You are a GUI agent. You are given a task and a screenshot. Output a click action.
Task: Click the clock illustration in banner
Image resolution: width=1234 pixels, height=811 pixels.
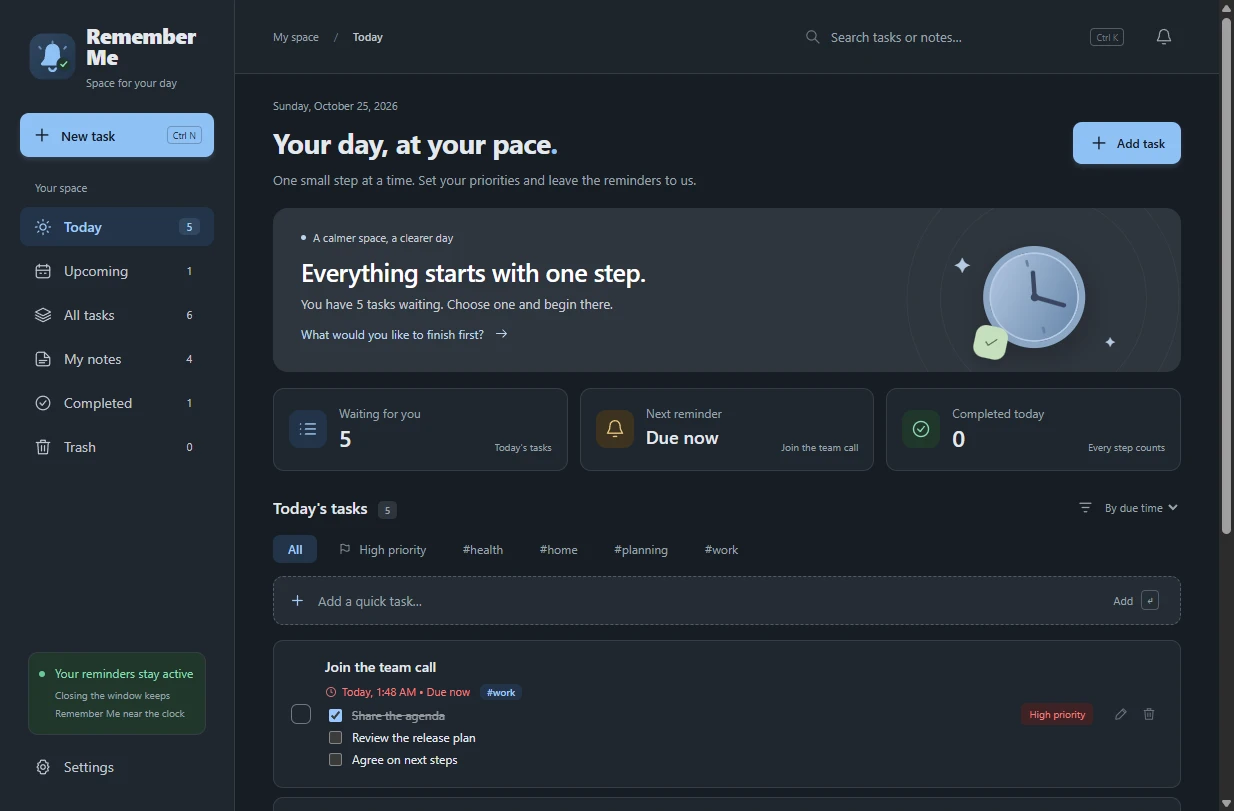1034,297
